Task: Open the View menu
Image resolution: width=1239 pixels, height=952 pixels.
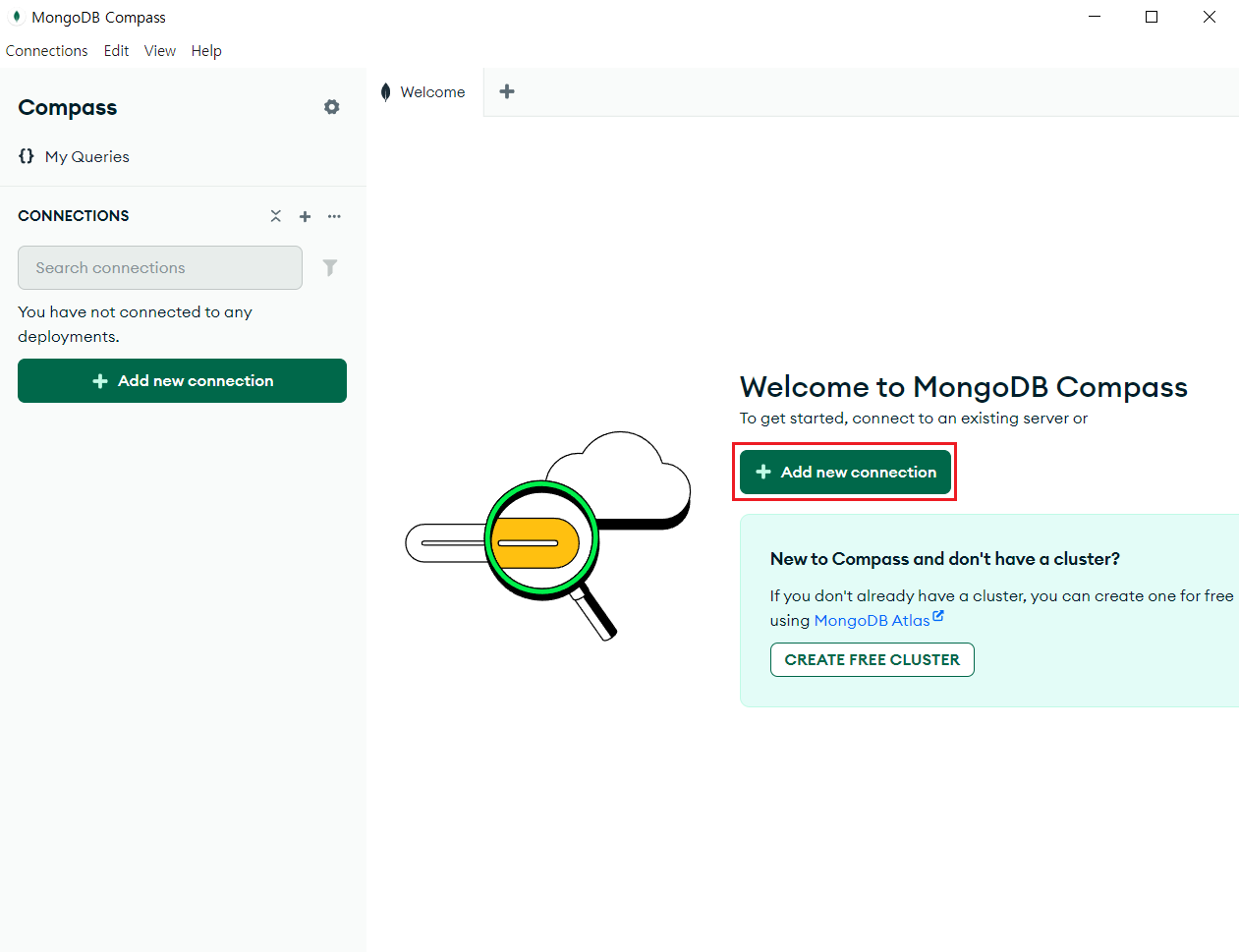Action: pos(160,51)
